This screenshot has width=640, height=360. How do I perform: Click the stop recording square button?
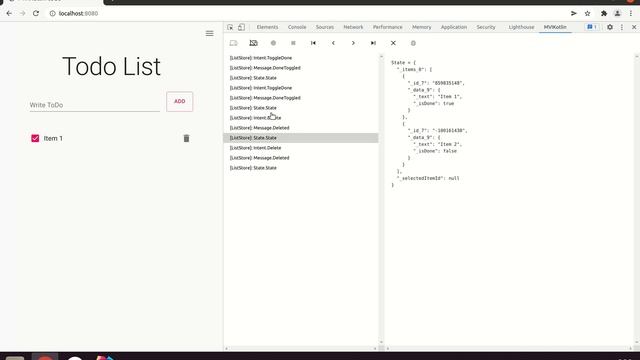[293, 43]
